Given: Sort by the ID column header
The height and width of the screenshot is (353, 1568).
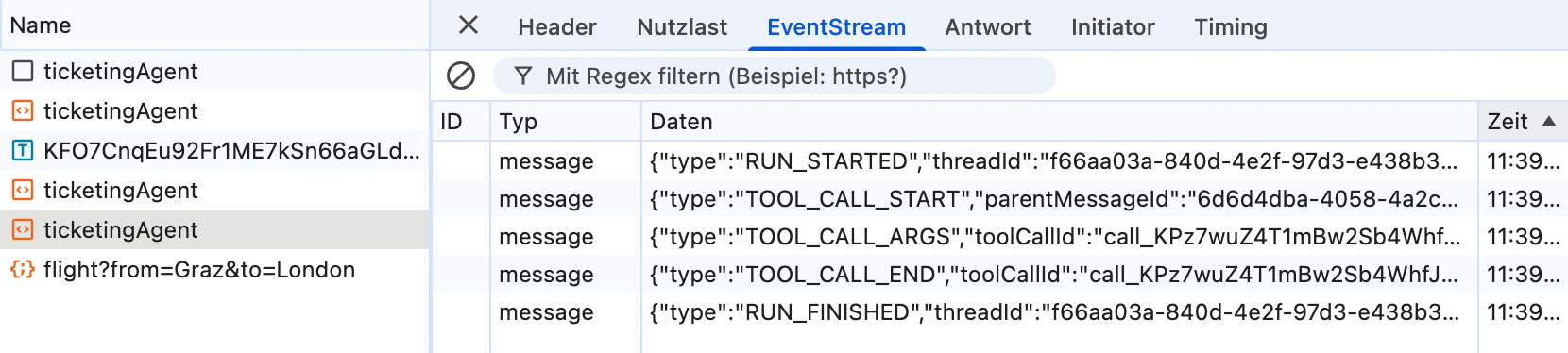Looking at the screenshot, I should (x=461, y=122).
